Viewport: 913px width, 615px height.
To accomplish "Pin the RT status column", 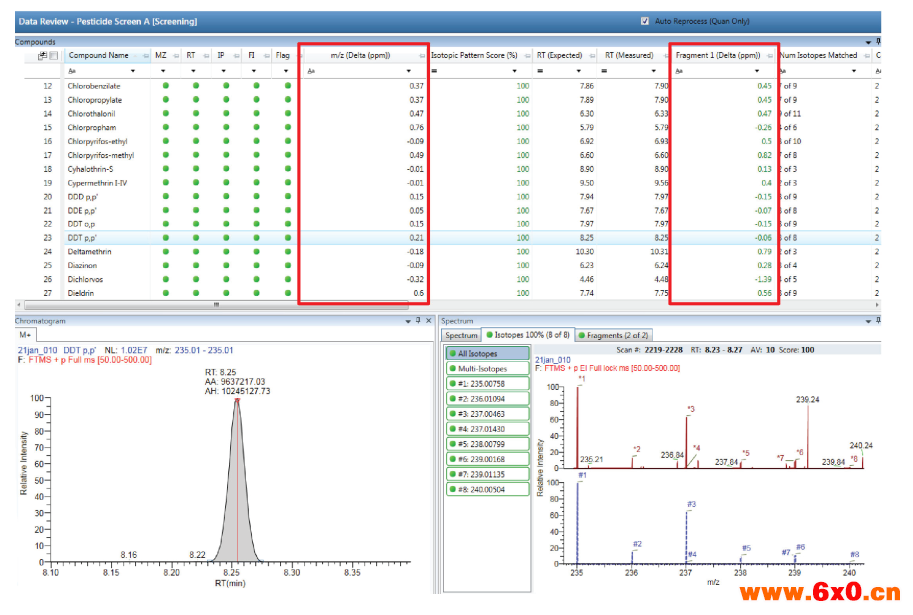I will click(x=206, y=56).
